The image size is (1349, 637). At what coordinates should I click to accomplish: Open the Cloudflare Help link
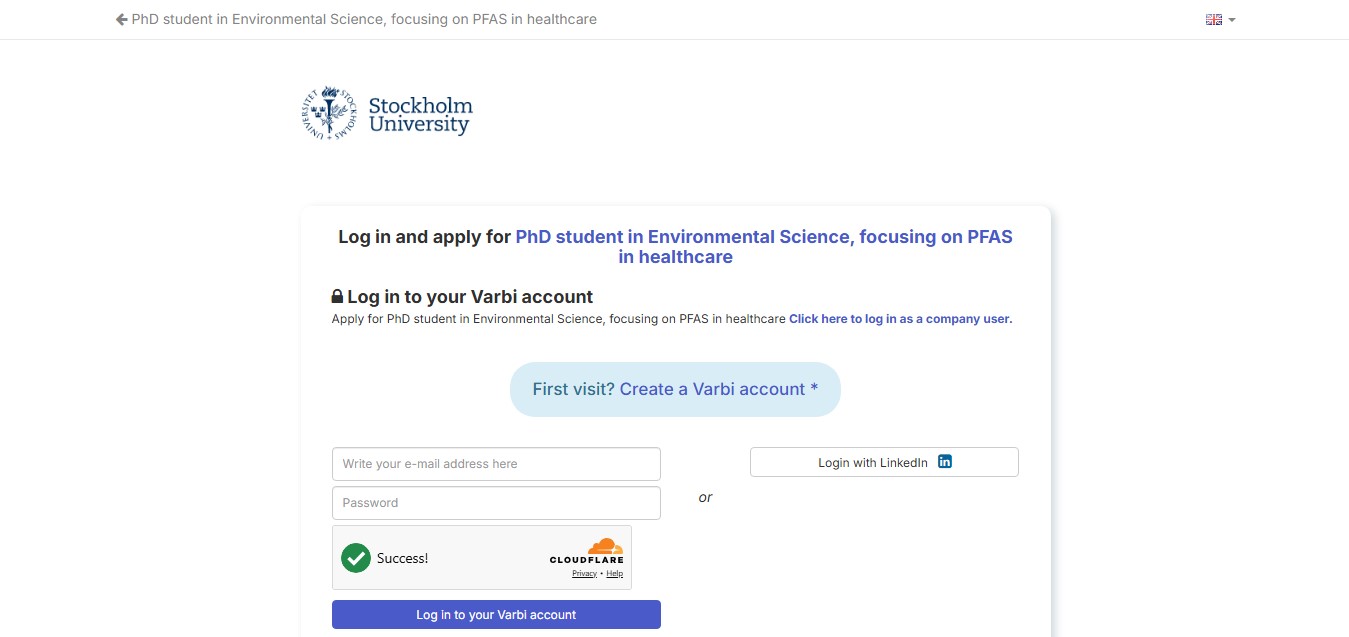tap(615, 574)
